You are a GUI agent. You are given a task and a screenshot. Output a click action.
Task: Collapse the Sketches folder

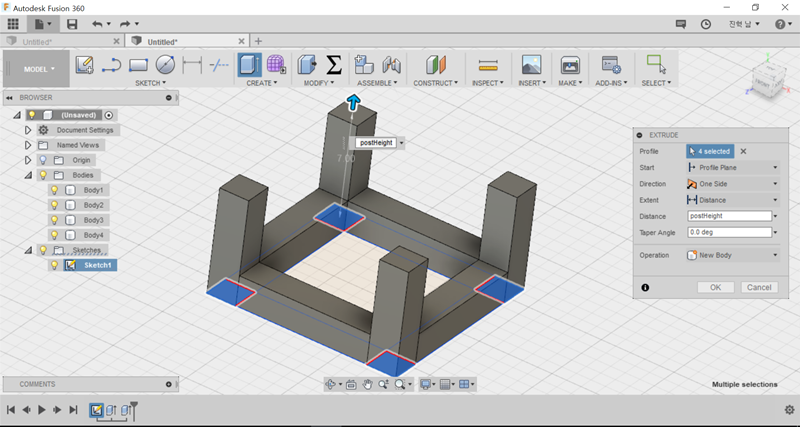click(x=28, y=250)
